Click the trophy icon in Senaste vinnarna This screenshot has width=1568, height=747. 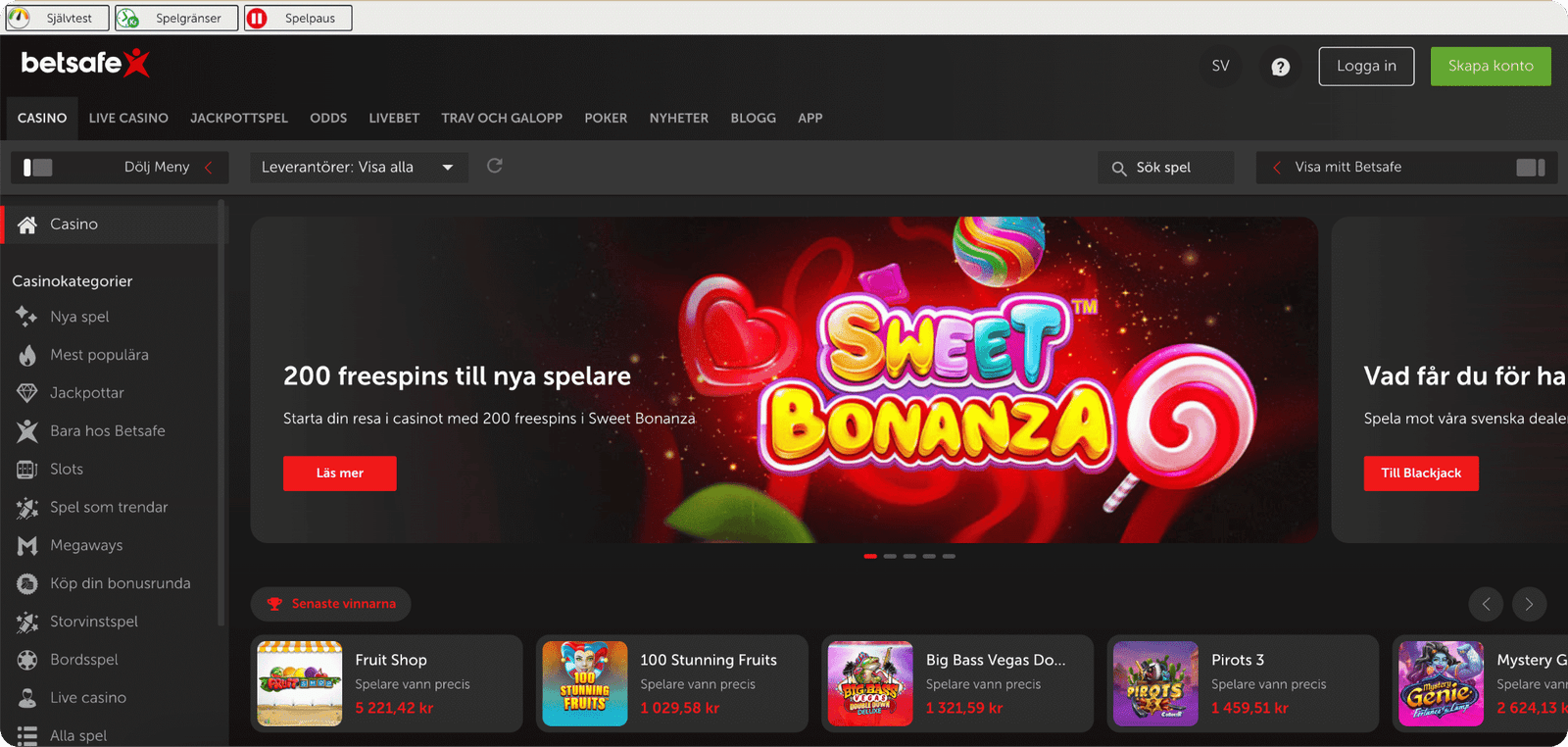[x=274, y=604]
